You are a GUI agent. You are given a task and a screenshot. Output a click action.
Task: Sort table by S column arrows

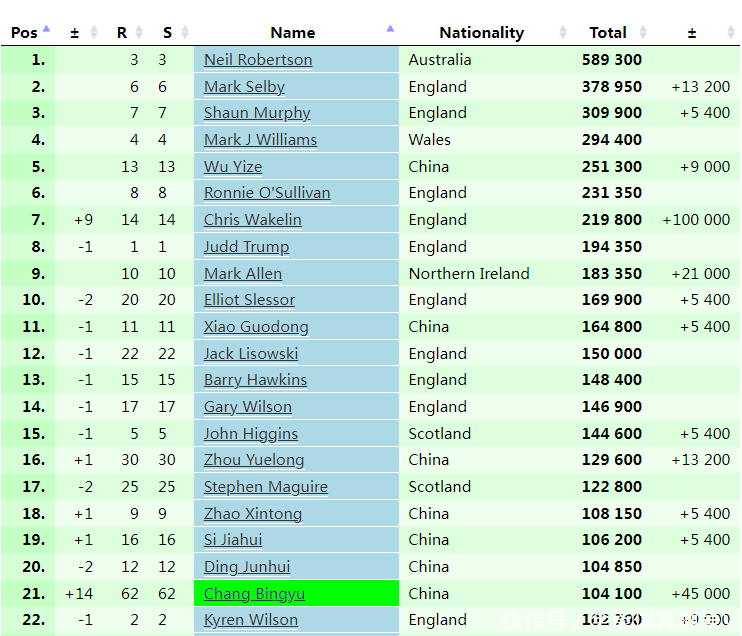tap(185, 32)
